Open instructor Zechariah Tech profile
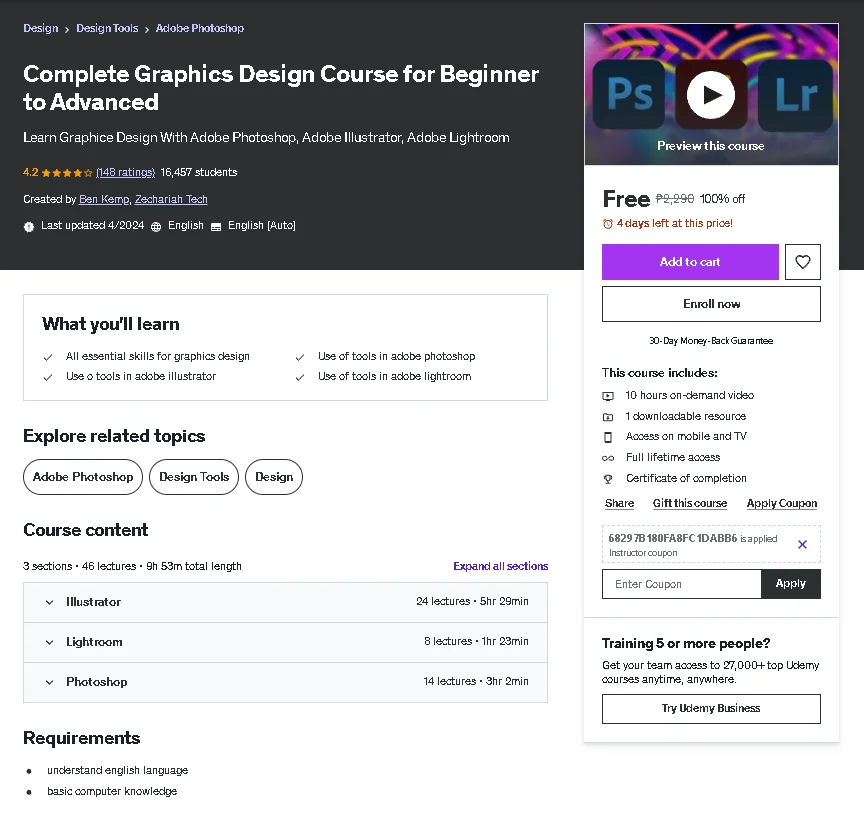Screen dimensions: 864x816 (x=171, y=199)
